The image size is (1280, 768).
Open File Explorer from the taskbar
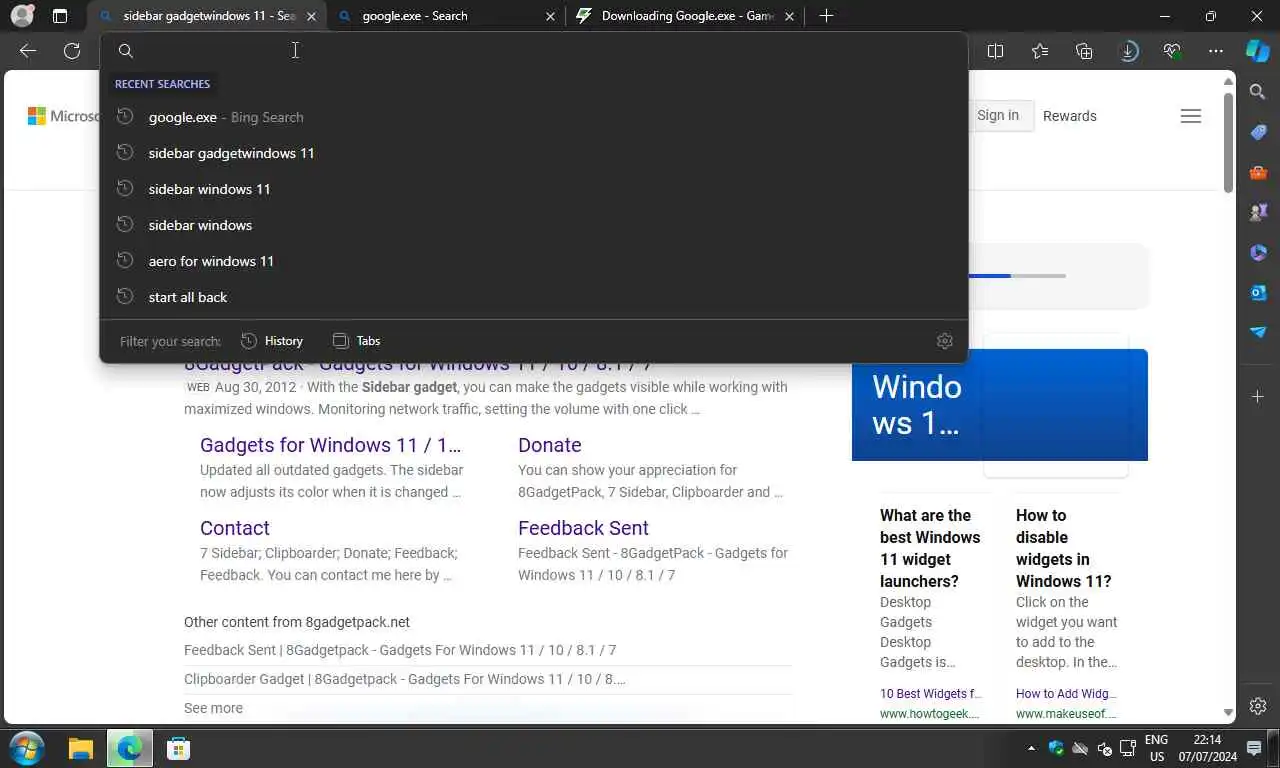point(81,748)
